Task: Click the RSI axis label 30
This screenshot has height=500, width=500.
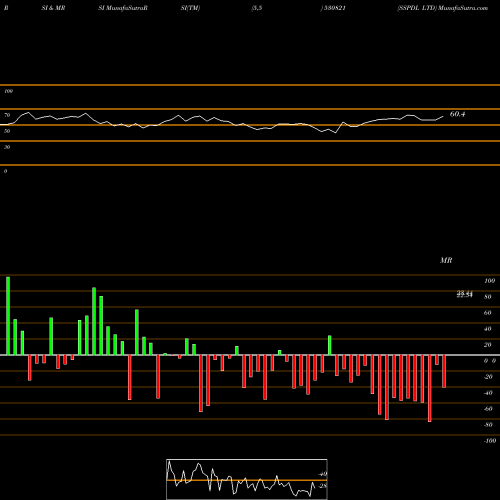Action: pyautogui.click(x=7, y=147)
